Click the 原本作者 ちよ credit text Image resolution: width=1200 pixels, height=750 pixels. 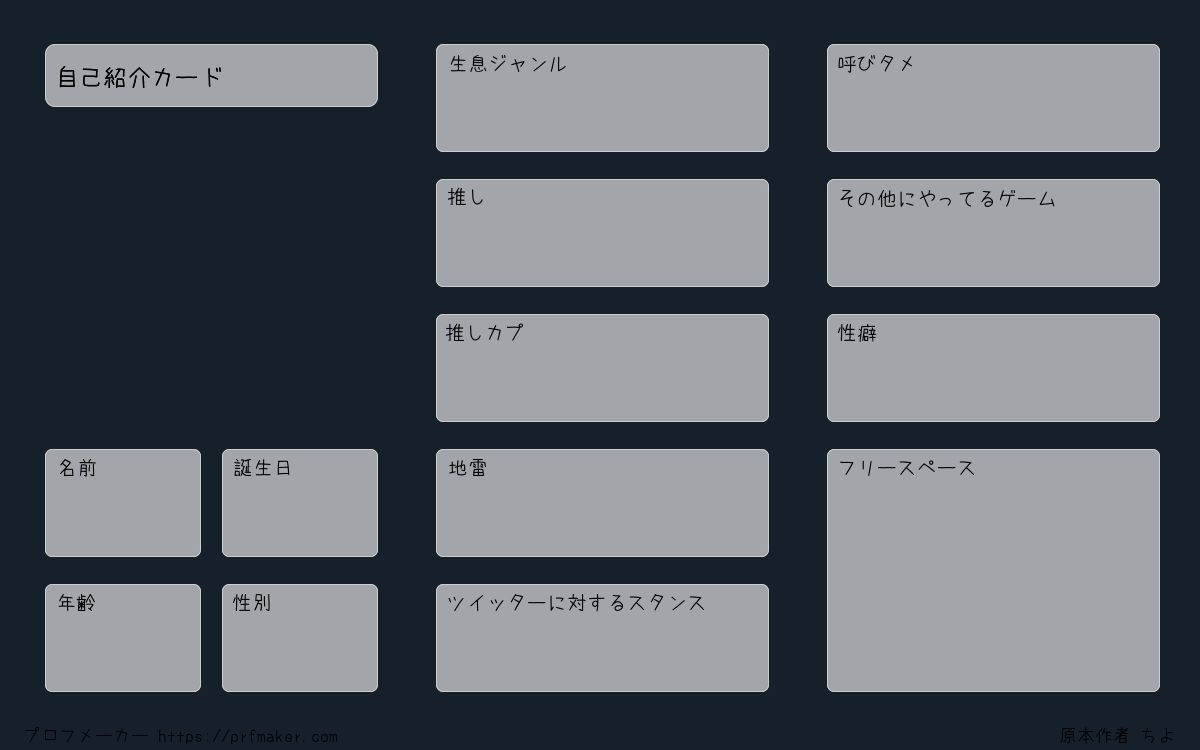coord(1117,736)
